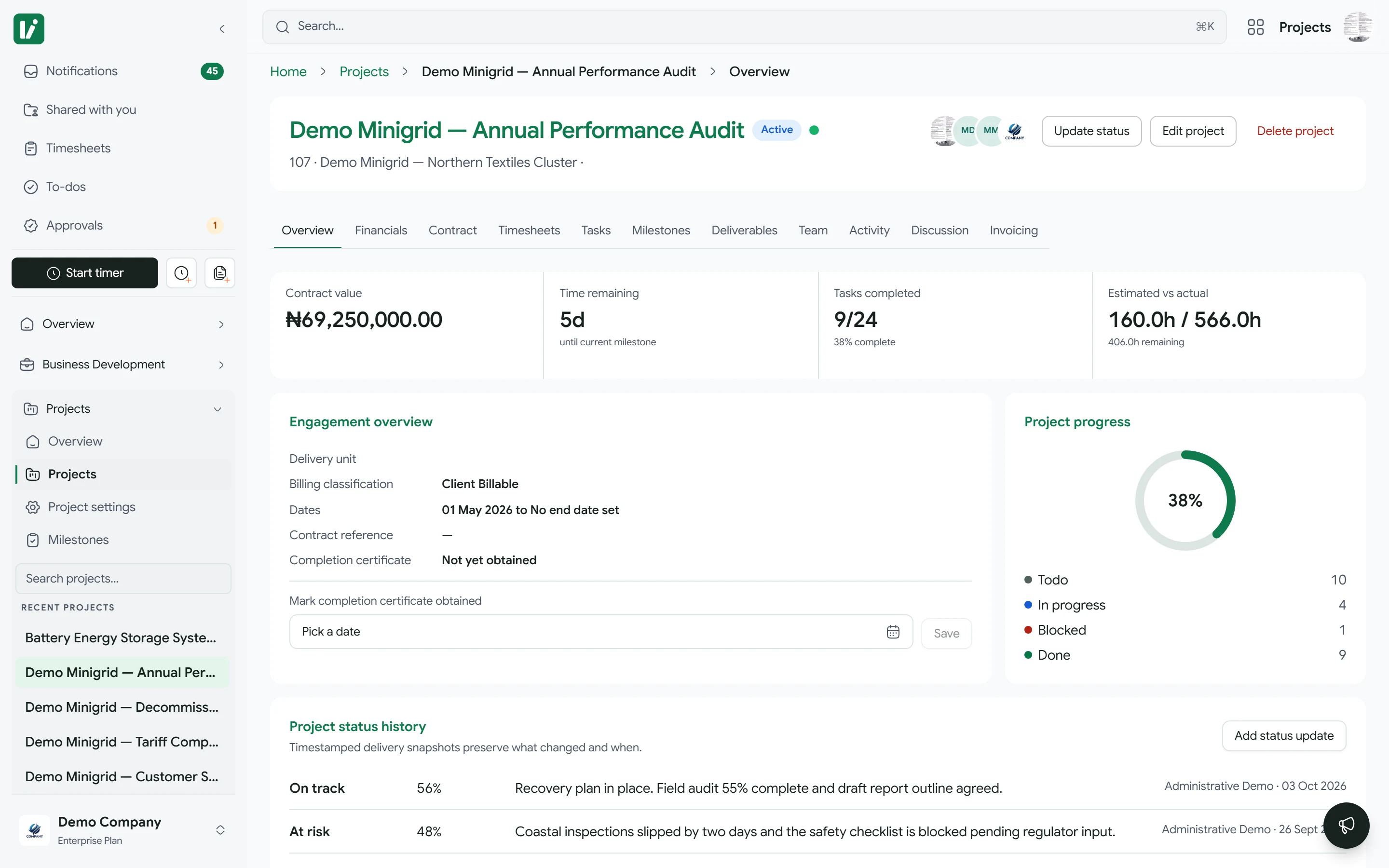Image resolution: width=1389 pixels, height=868 pixels.
Task: Open user profile avatar at top right
Action: 1358,27
